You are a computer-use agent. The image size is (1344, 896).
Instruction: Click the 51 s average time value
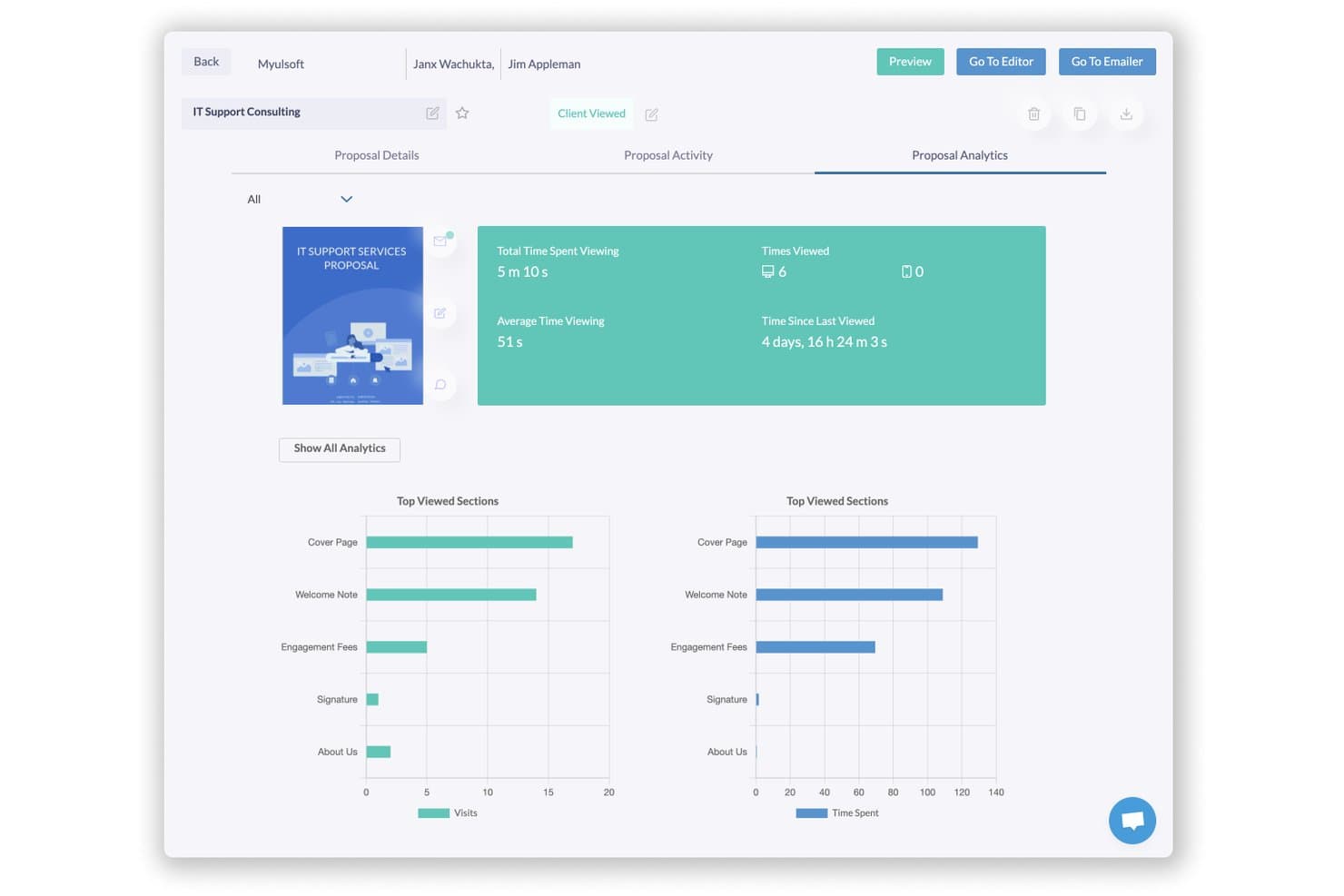coord(509,342)
